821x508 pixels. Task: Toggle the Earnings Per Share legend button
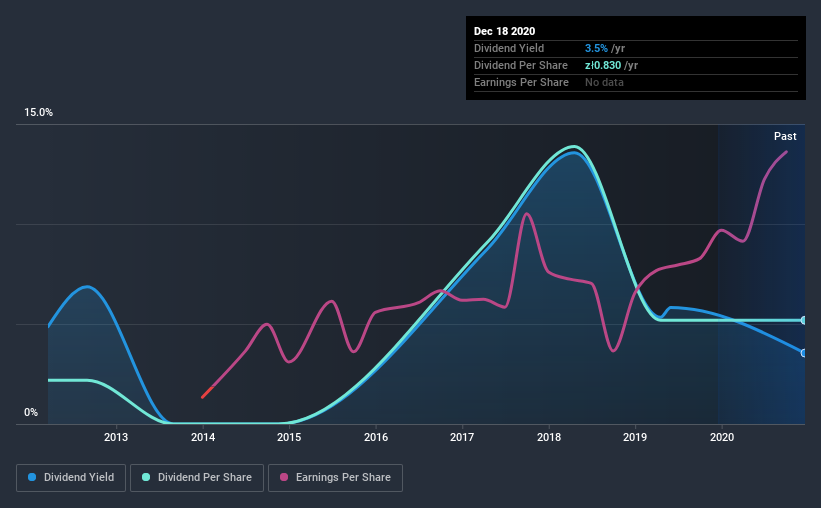(335, 478)
